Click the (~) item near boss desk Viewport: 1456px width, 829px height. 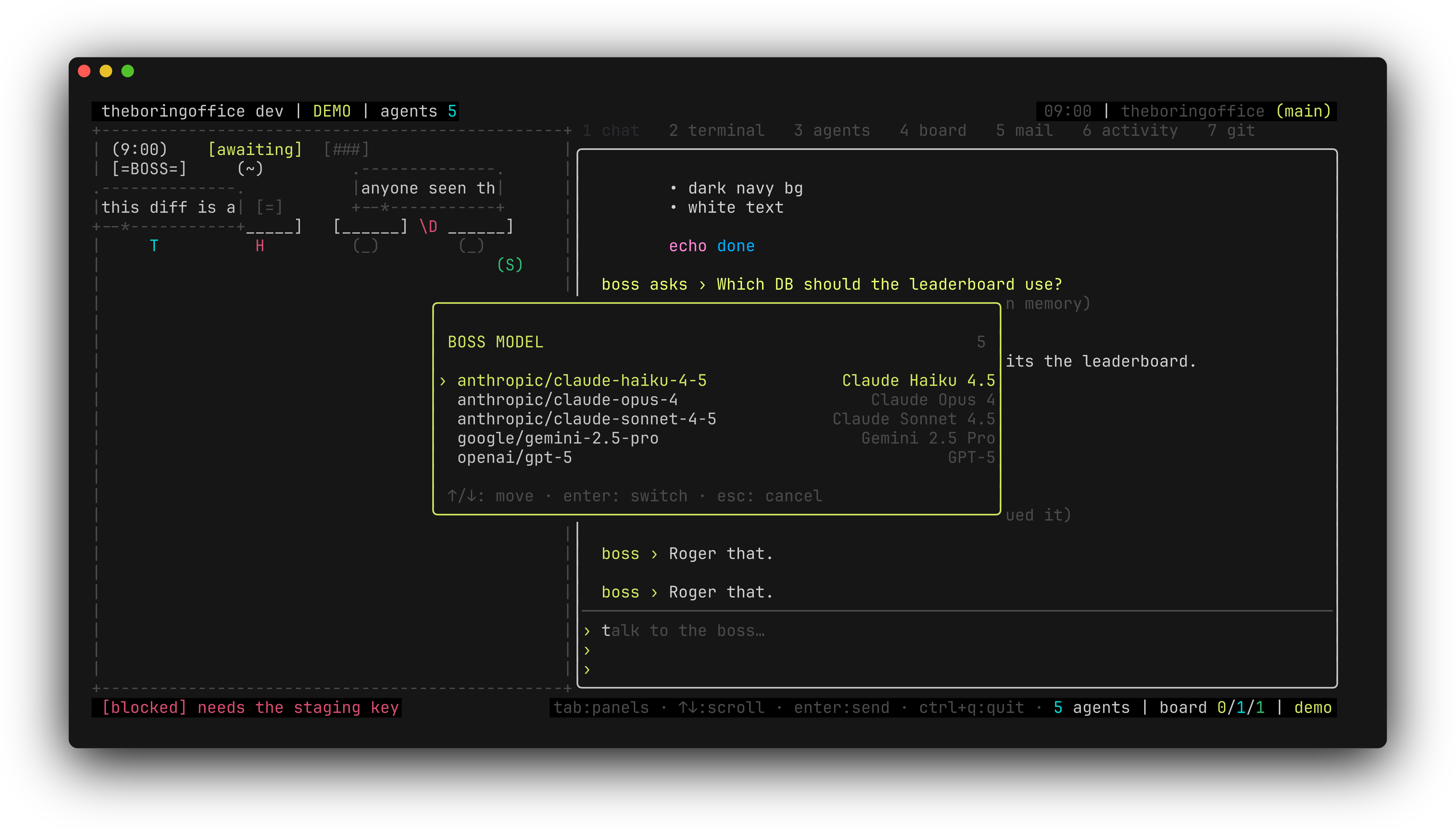(250, 169)
